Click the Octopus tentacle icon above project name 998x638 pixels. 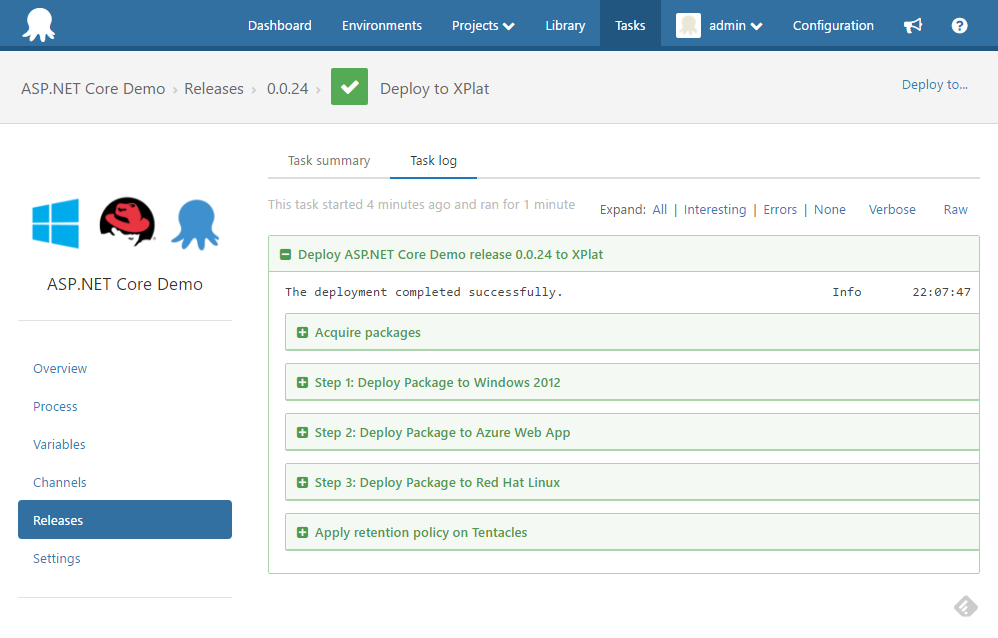click(194, 222)
